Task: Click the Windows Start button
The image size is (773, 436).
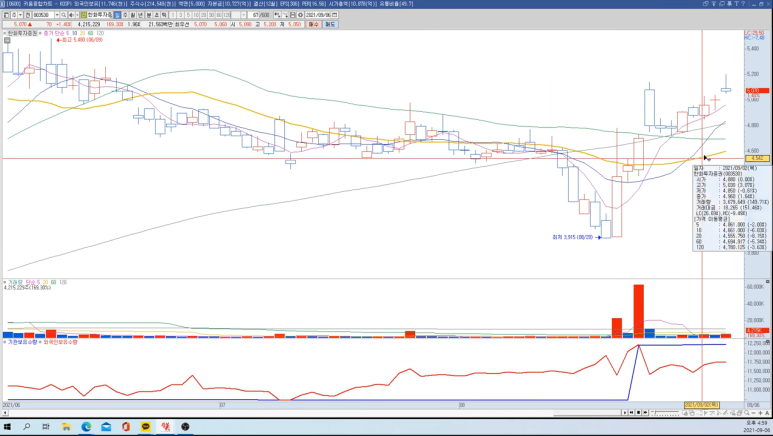Action: [x=7, y=427]
